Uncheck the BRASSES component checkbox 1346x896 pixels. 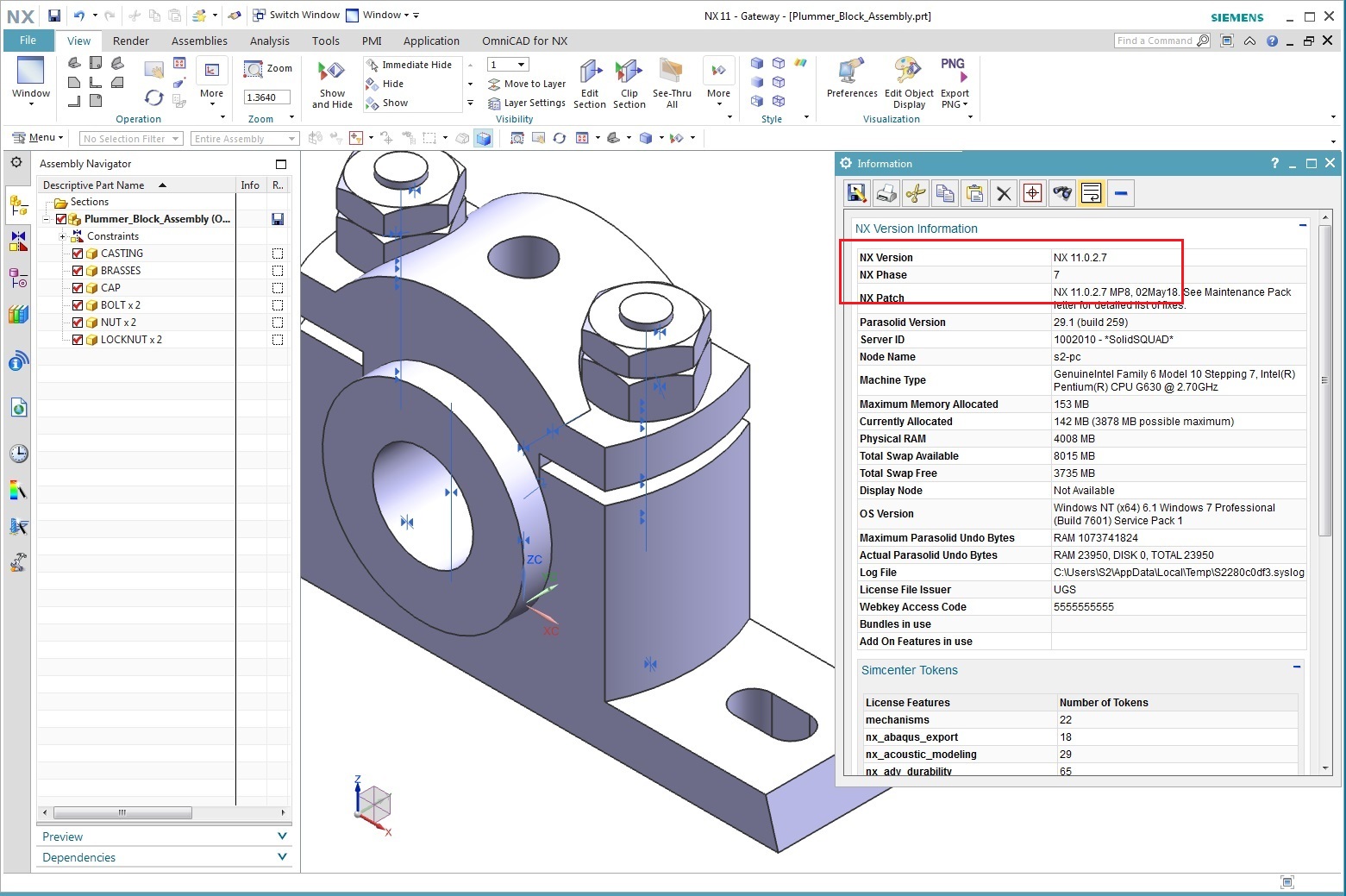78,271
